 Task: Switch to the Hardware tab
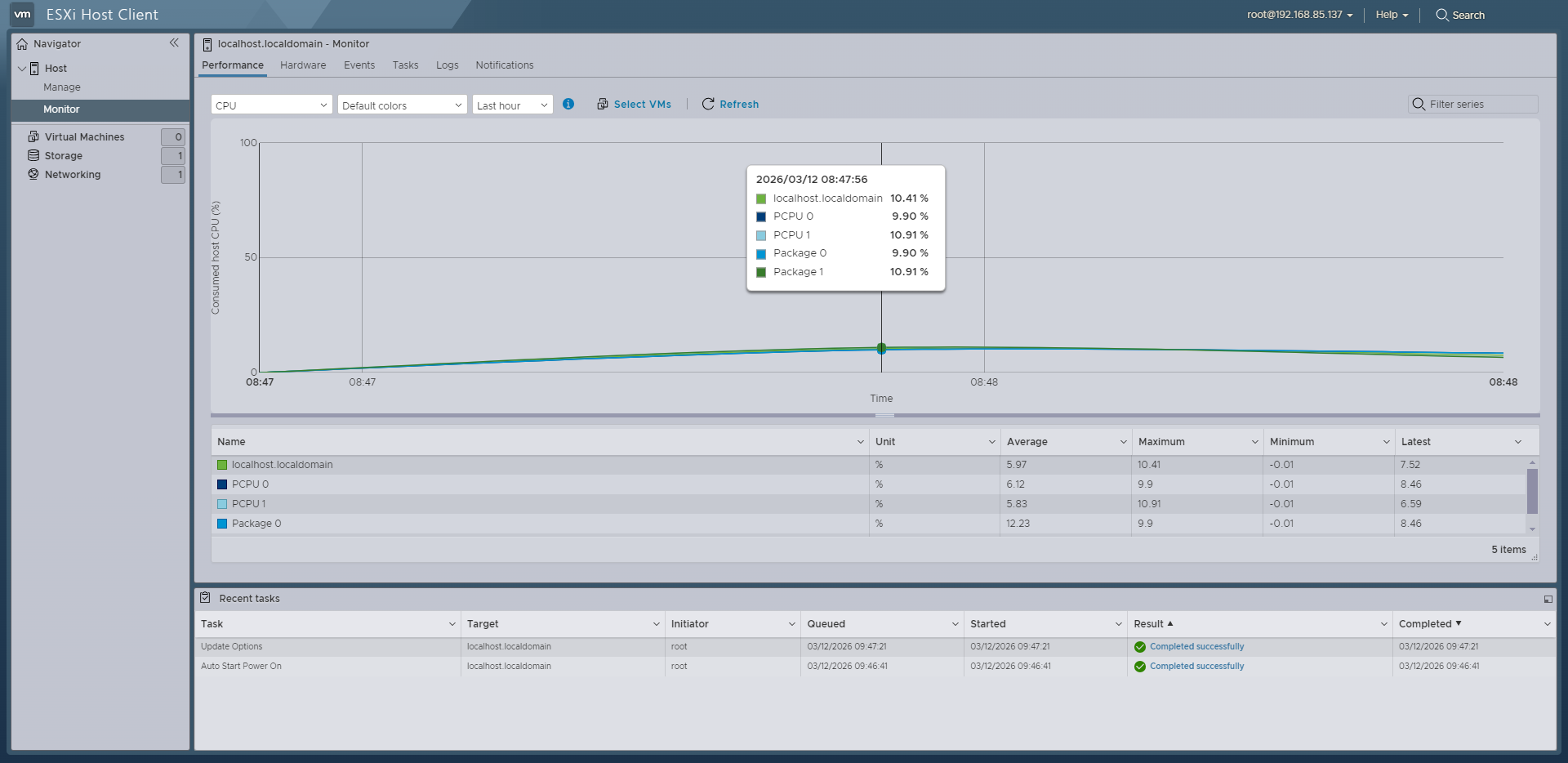tap(302, 65)
